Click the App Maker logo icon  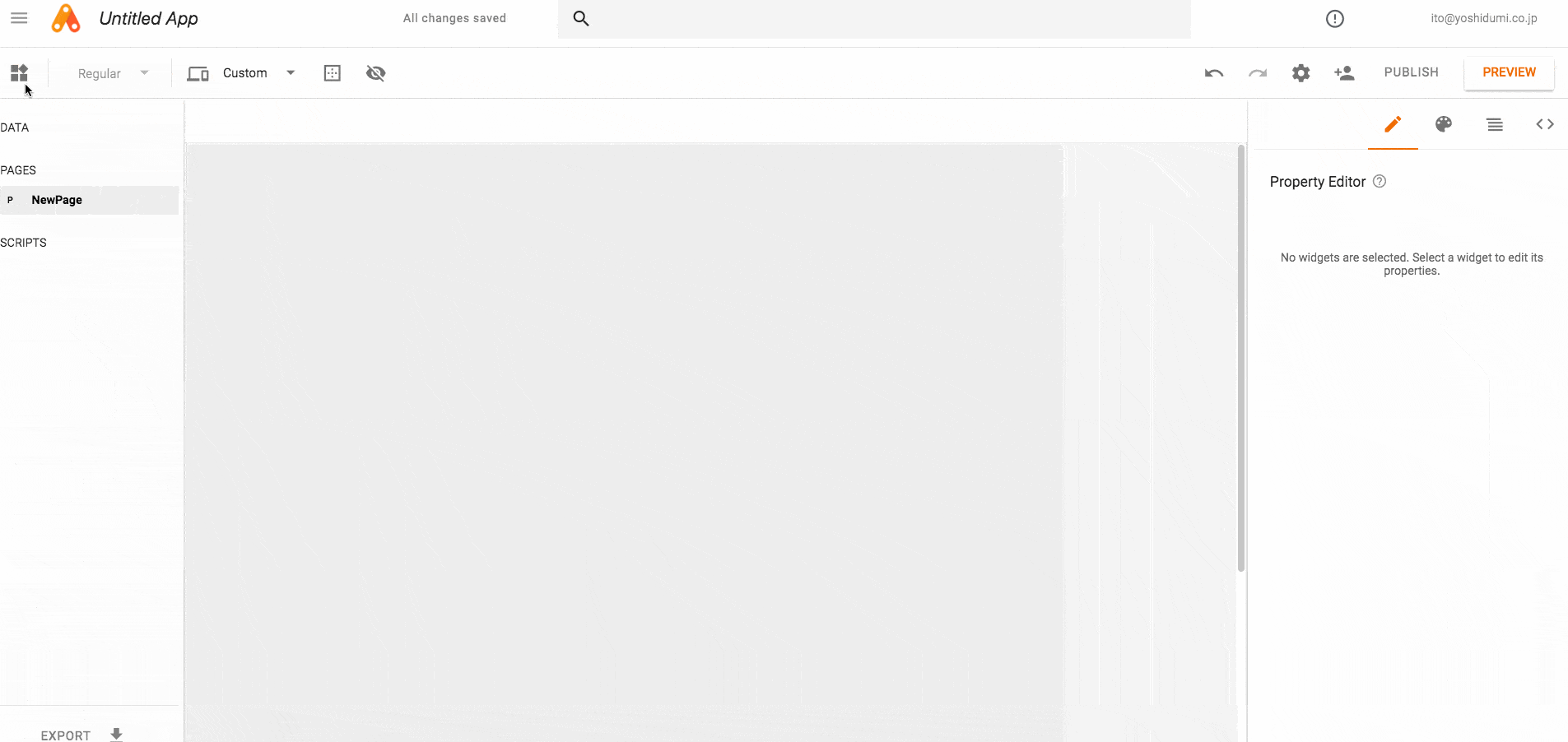pyautogui.click(x=66, y=18)
